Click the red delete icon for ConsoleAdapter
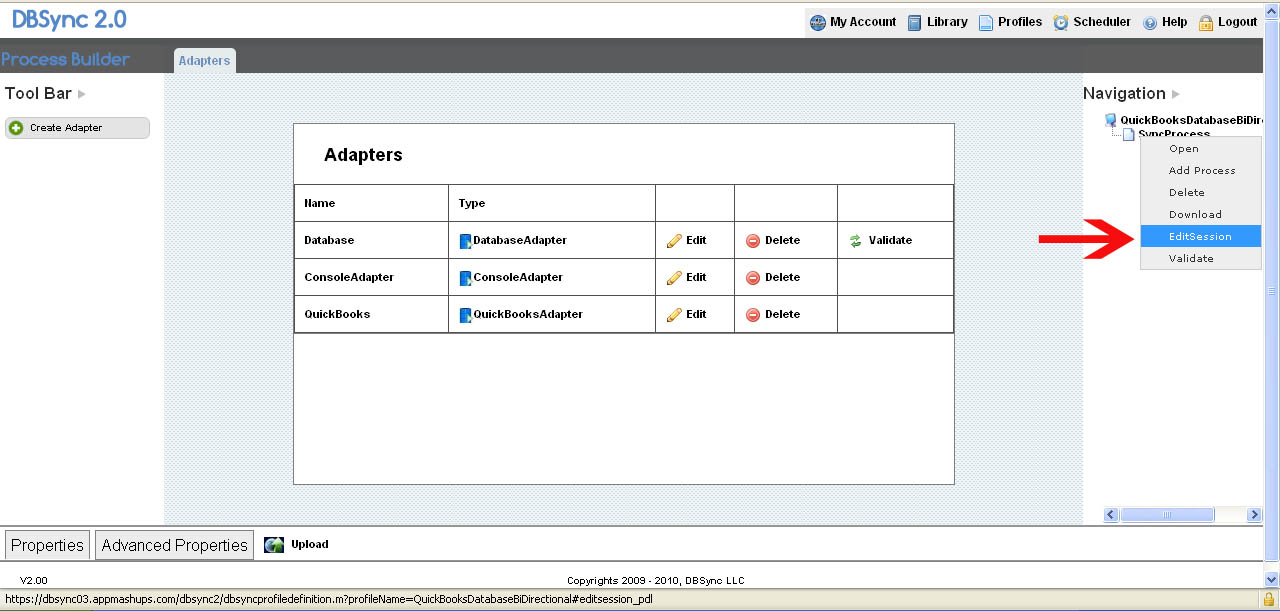This screenshot has width=1280, height=611. [753, 278]
